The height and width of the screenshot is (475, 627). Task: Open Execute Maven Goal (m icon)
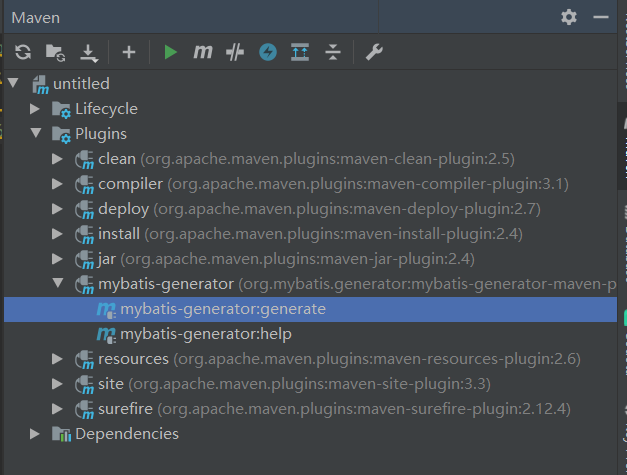(203, 52)
